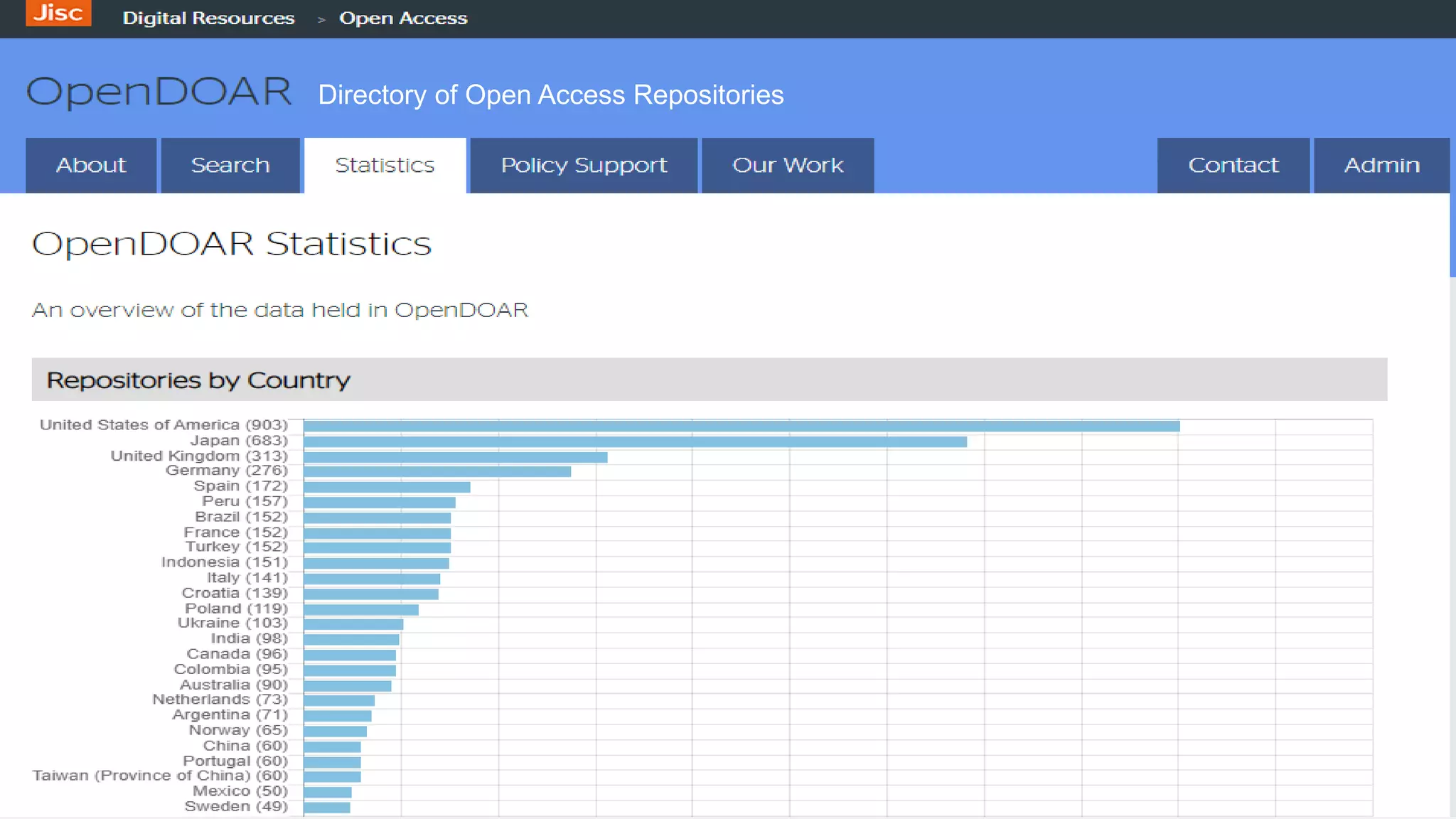This screenshot has width=1456, height=819.
Task: Click the Poland (119) label
Action: pos(237,609)
